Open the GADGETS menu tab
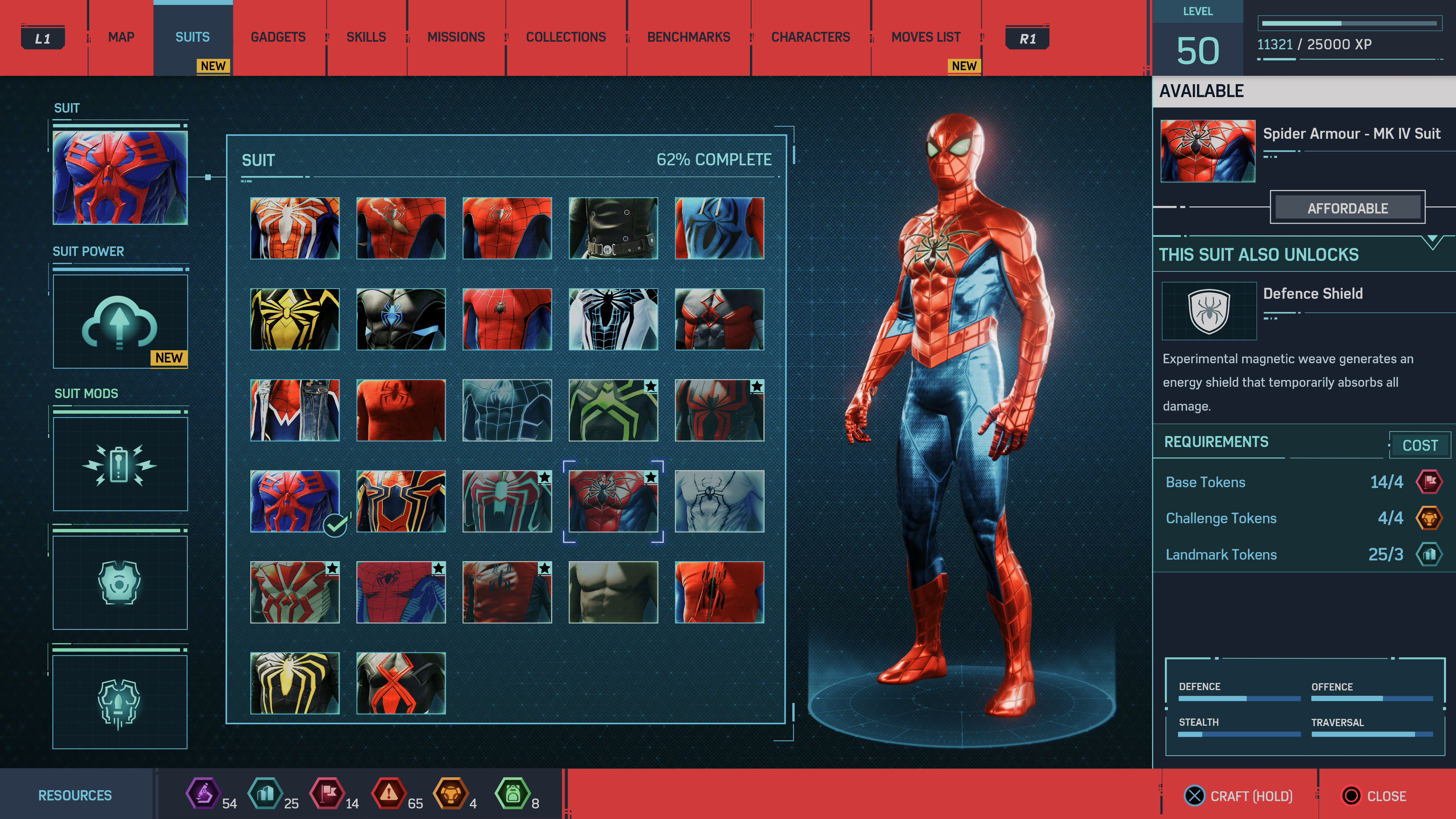 278,37
